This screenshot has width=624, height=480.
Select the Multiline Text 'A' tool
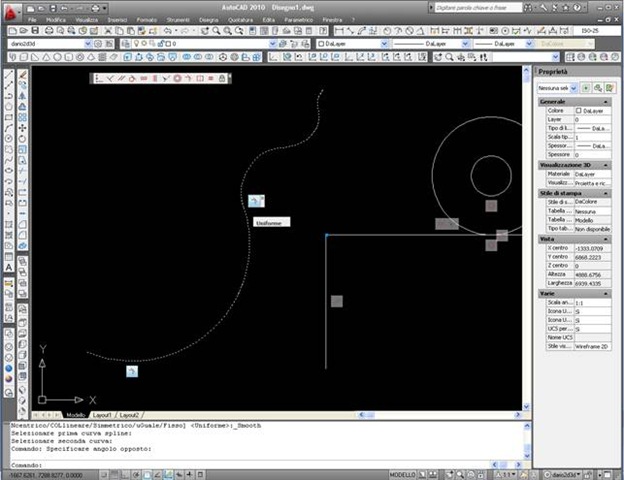(x=9, y=267)
